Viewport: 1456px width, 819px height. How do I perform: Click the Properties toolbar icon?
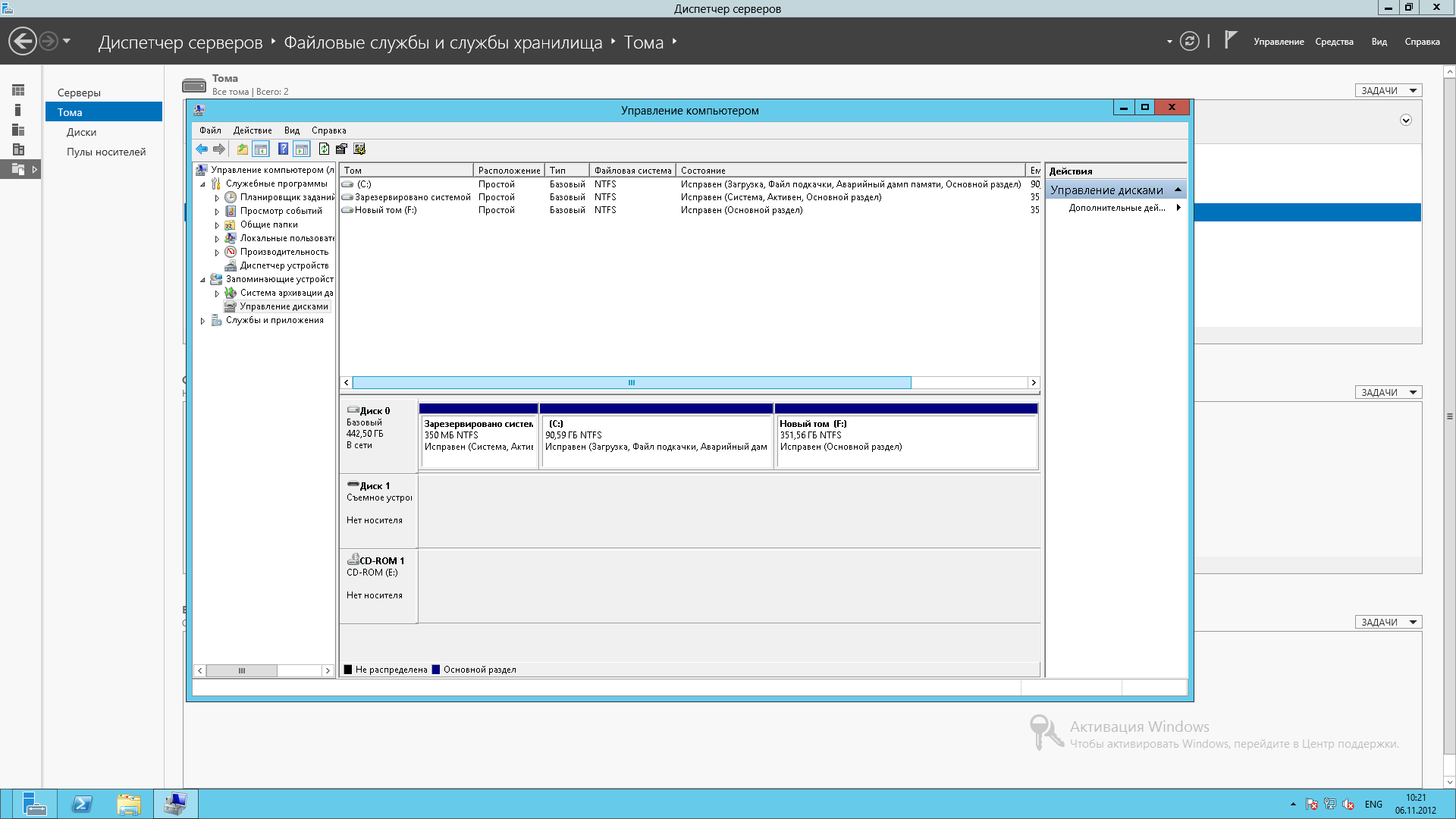pos(341,149)
